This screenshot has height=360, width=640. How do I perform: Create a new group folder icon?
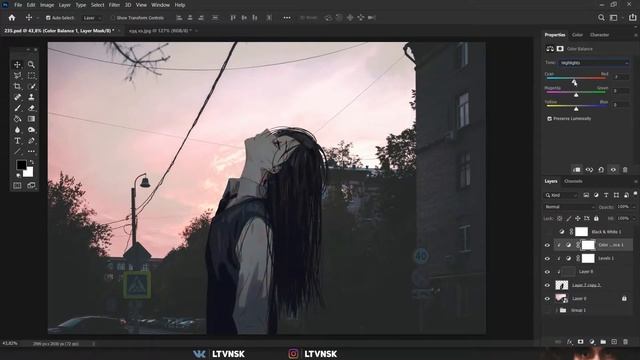[x=603, y=342]
